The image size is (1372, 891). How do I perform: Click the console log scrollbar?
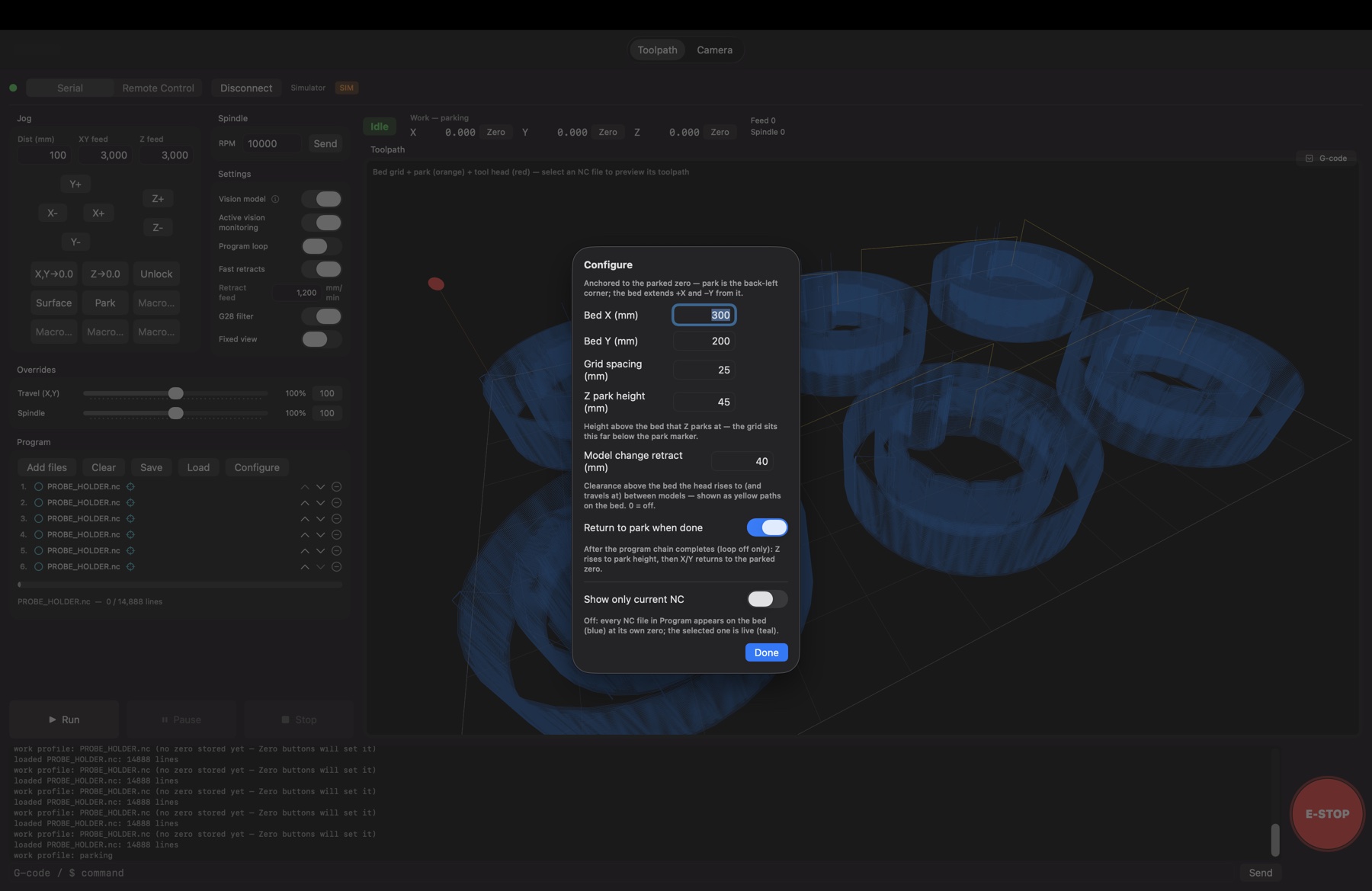click(x=1275, y=839)
